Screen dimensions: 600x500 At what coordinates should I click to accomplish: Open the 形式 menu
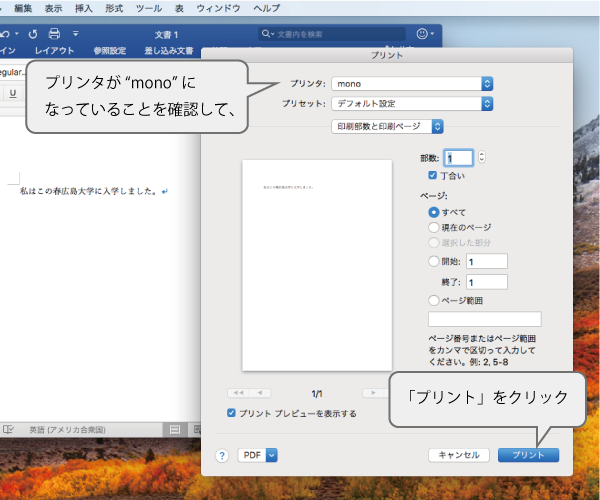click(114, 8)
